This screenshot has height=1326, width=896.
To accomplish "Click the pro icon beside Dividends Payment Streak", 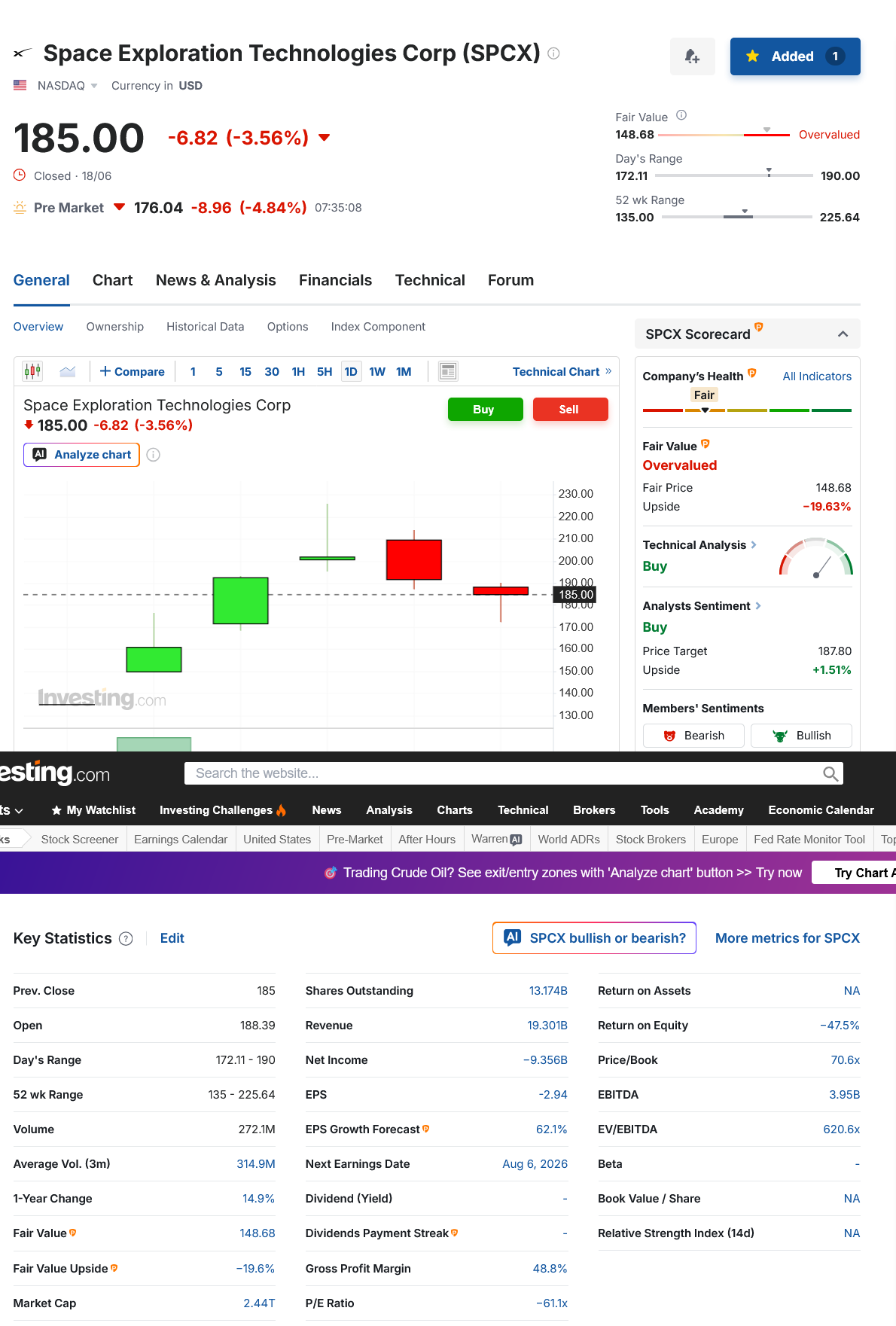I will tap(455, 1233).
